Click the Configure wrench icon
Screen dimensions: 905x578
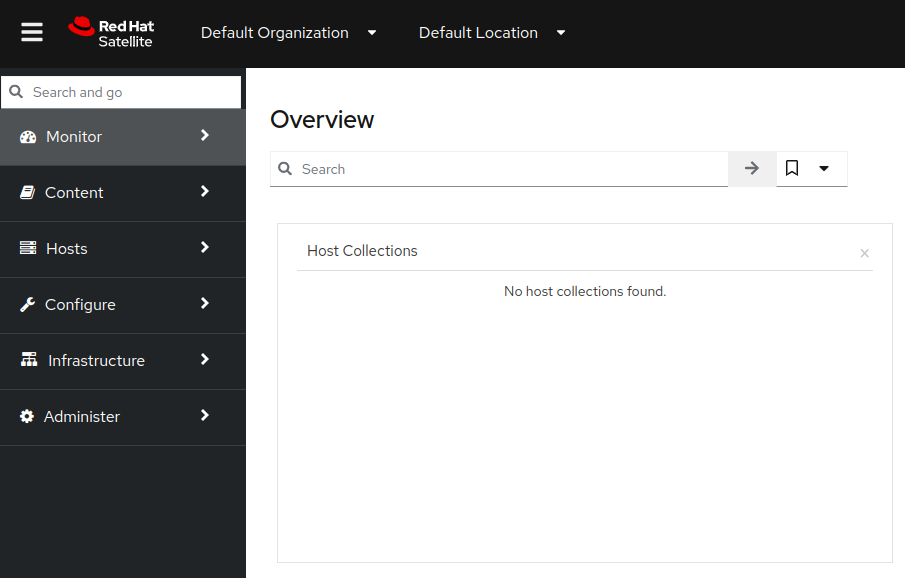click(27, 304)
